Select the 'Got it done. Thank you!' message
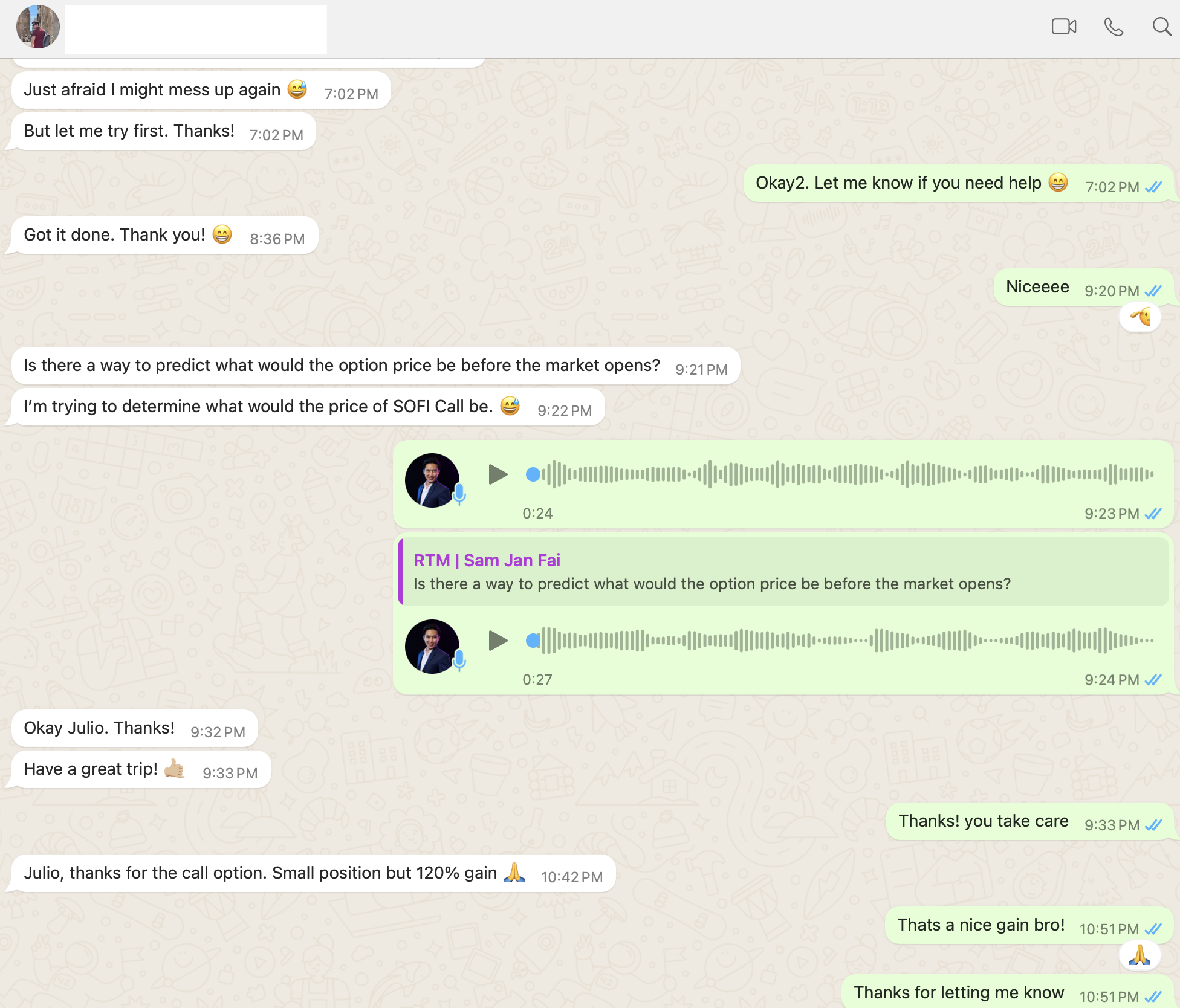 (115, 235)
